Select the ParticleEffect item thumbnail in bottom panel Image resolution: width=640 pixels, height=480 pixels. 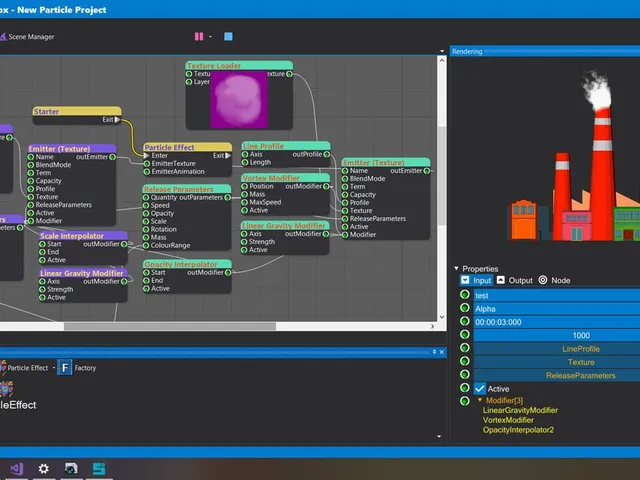coord(6,389)
